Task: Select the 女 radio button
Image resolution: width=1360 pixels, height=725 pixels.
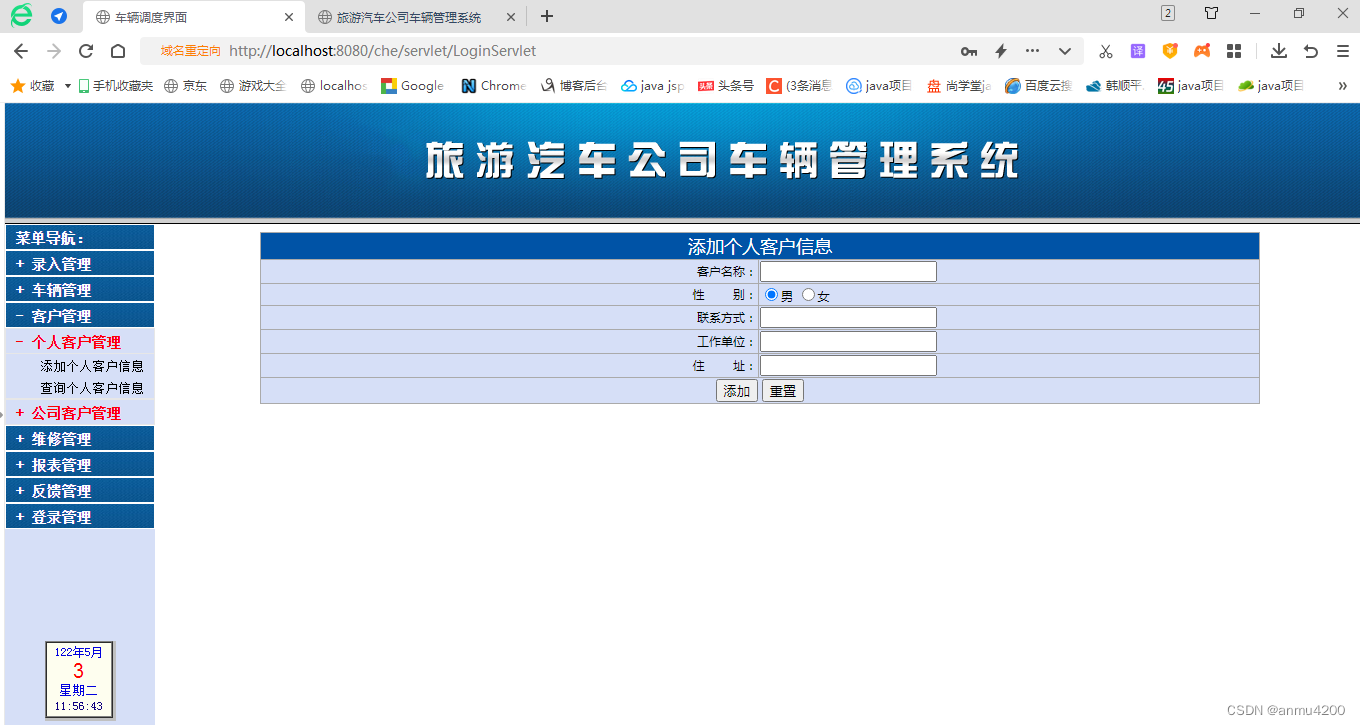Action: coord(808,295)
